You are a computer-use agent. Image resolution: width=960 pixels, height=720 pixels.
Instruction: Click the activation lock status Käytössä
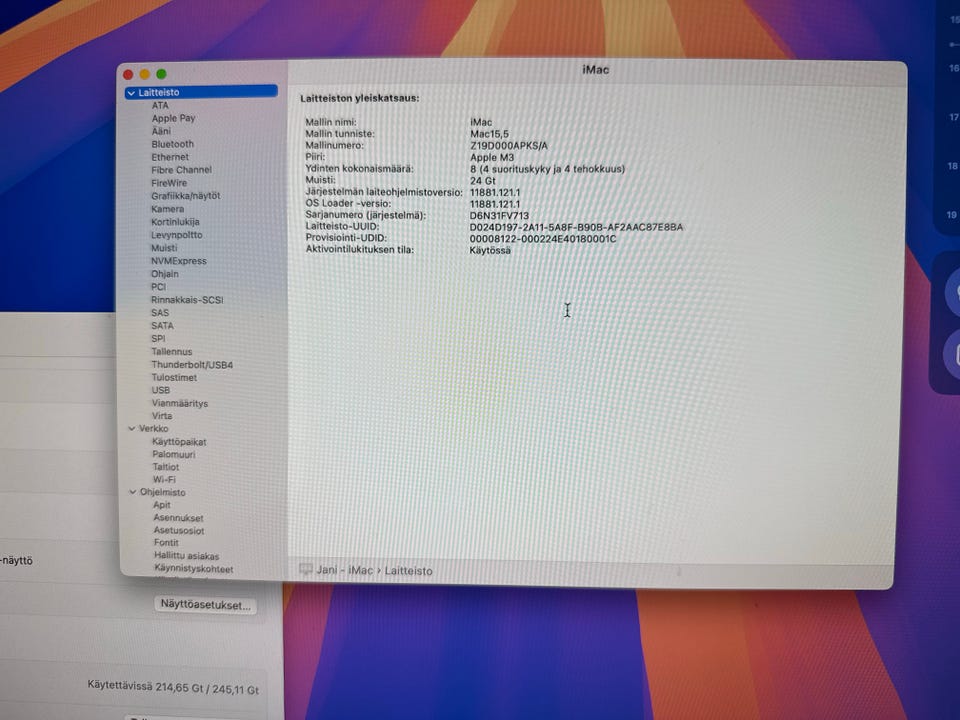tap(490, 250)
